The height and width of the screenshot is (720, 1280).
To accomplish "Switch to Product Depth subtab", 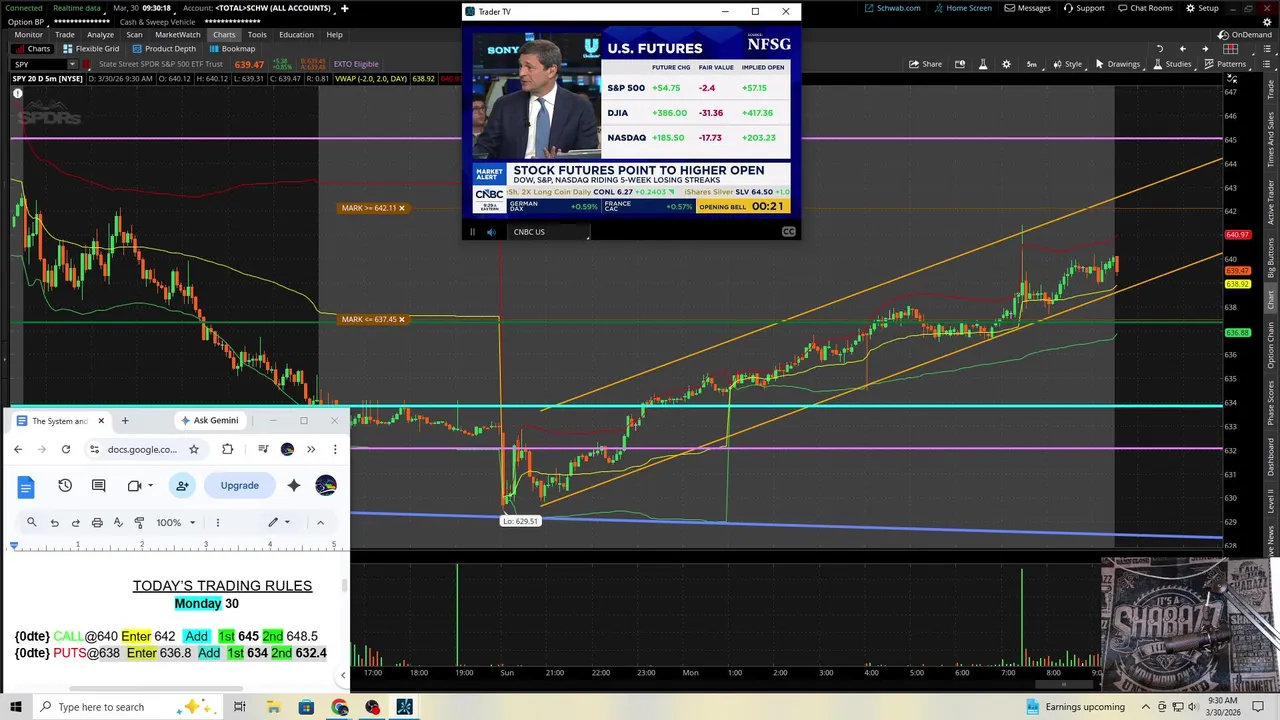I will point(165,48).
